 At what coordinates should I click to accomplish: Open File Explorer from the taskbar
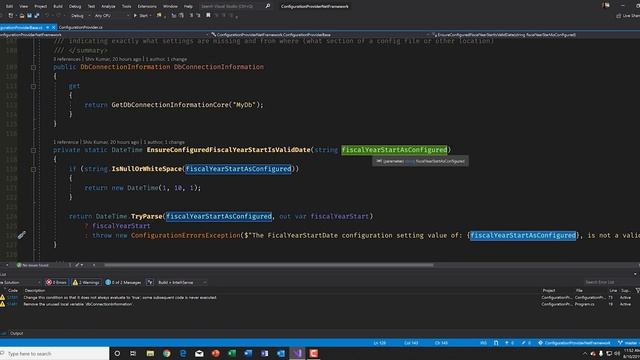[150, 353]
